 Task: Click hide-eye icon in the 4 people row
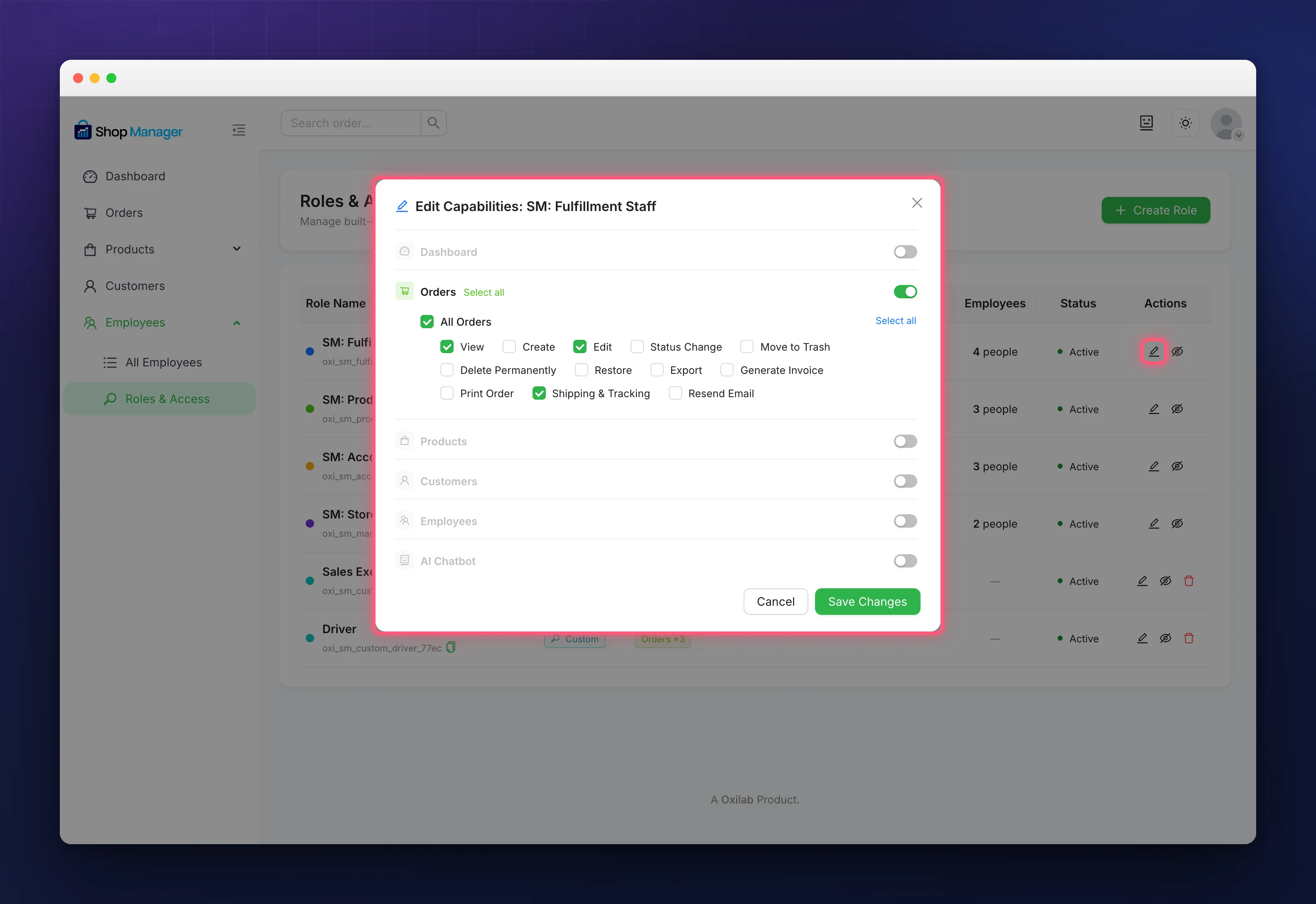(x=1177, y=352)
